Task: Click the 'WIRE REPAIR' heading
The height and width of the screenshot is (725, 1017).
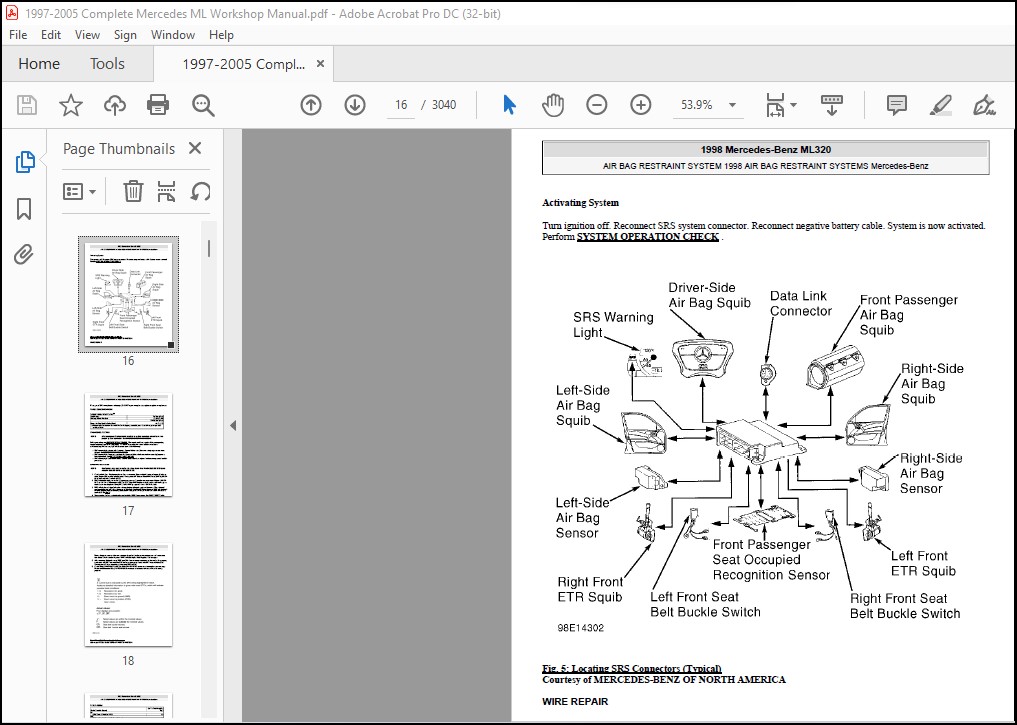Action: [575, 702]
